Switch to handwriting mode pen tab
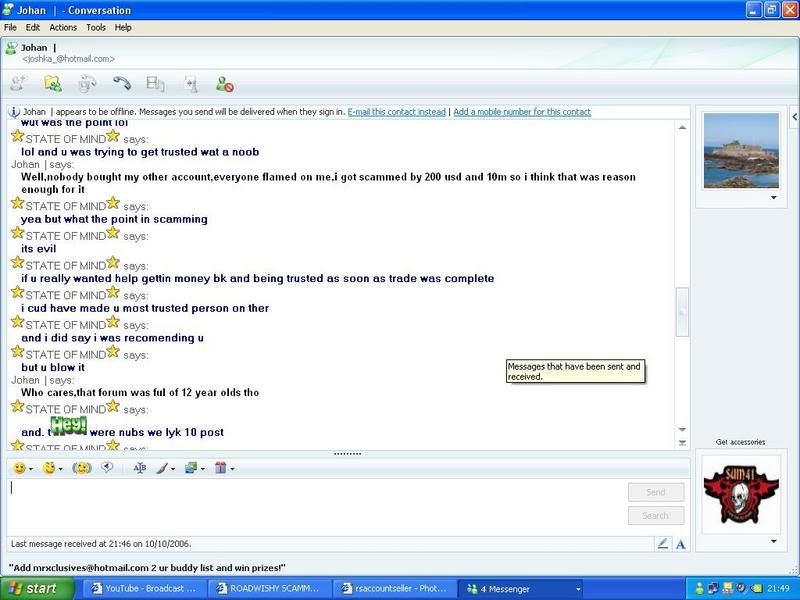 [x=662, y=544]
